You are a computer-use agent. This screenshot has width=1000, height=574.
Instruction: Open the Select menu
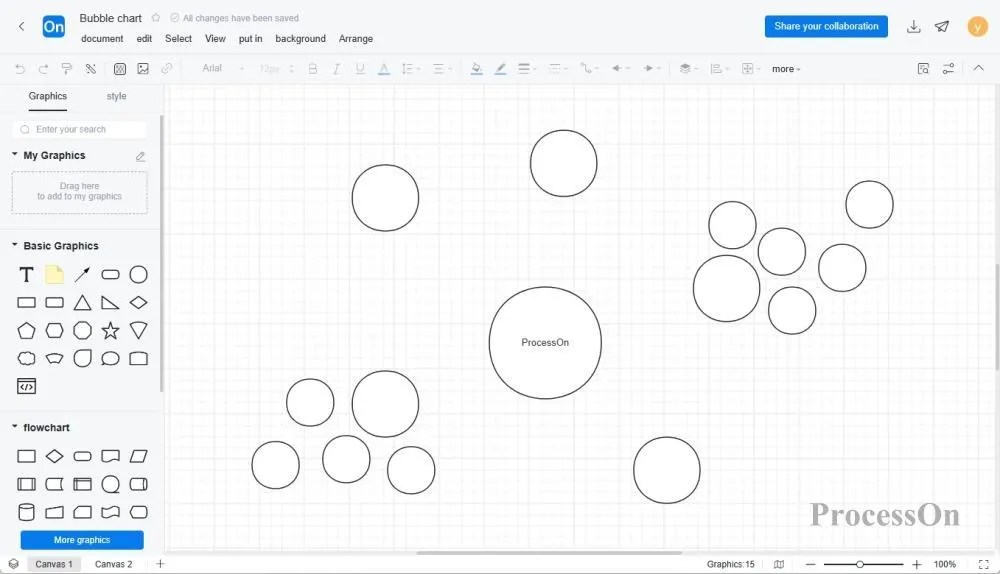coord(178,38)
